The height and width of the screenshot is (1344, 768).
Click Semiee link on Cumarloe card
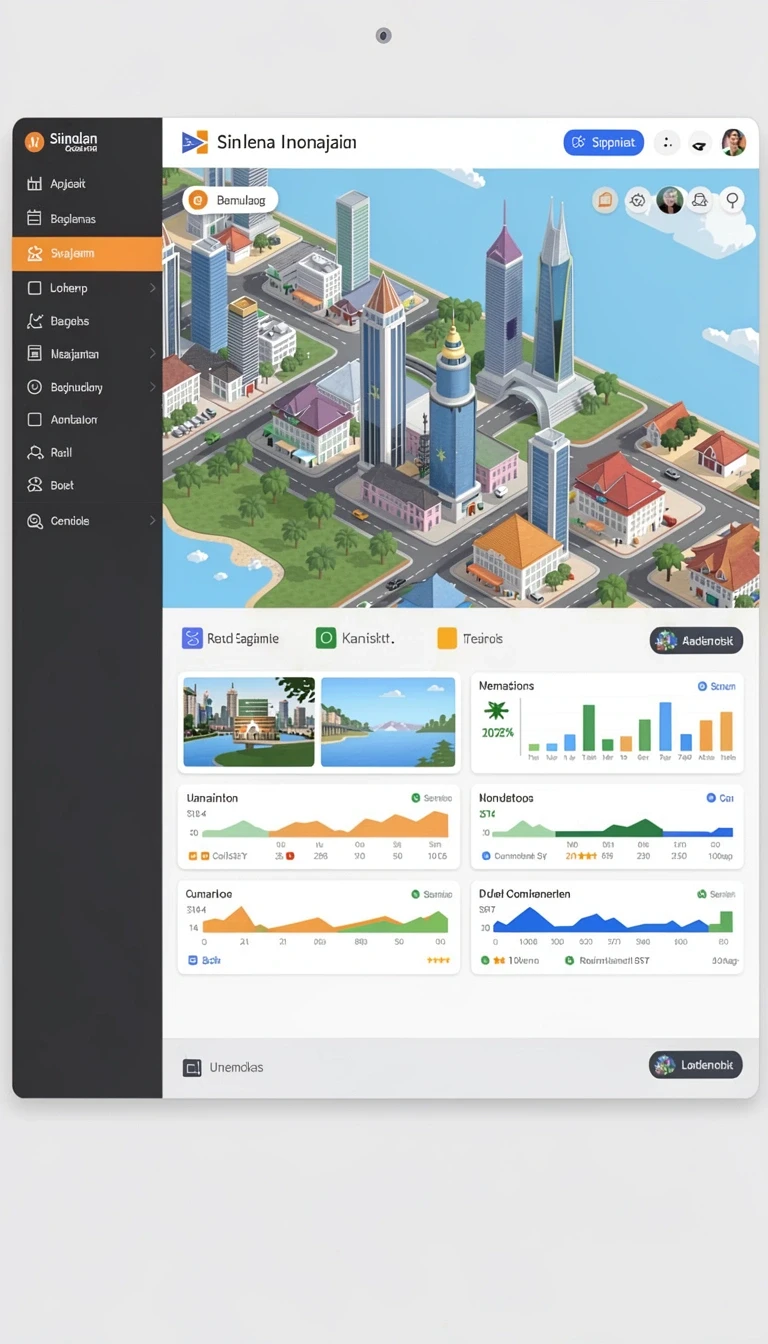[432, 894]
